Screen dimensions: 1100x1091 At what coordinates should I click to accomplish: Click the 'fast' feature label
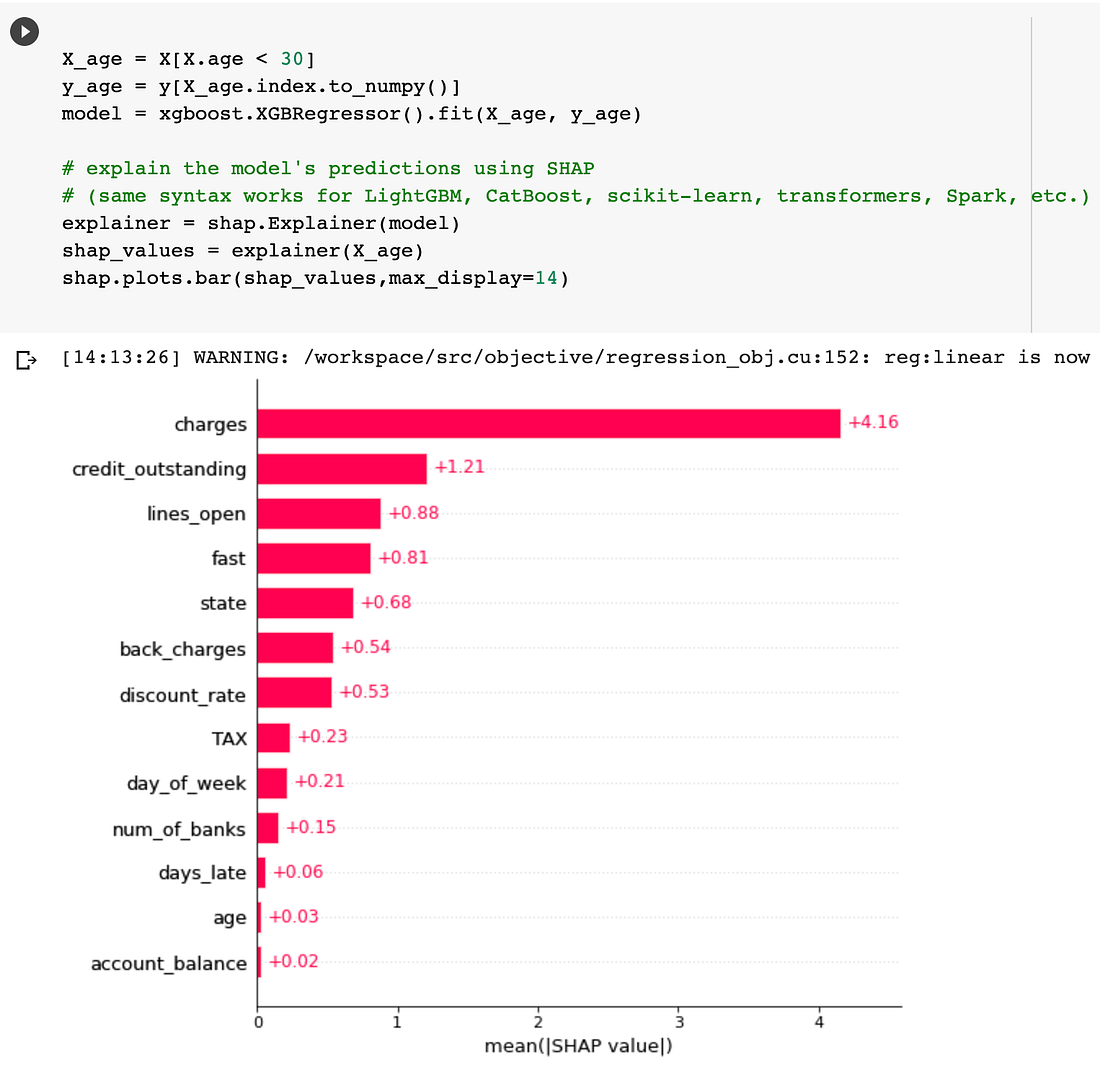click(x=229, y=558)
